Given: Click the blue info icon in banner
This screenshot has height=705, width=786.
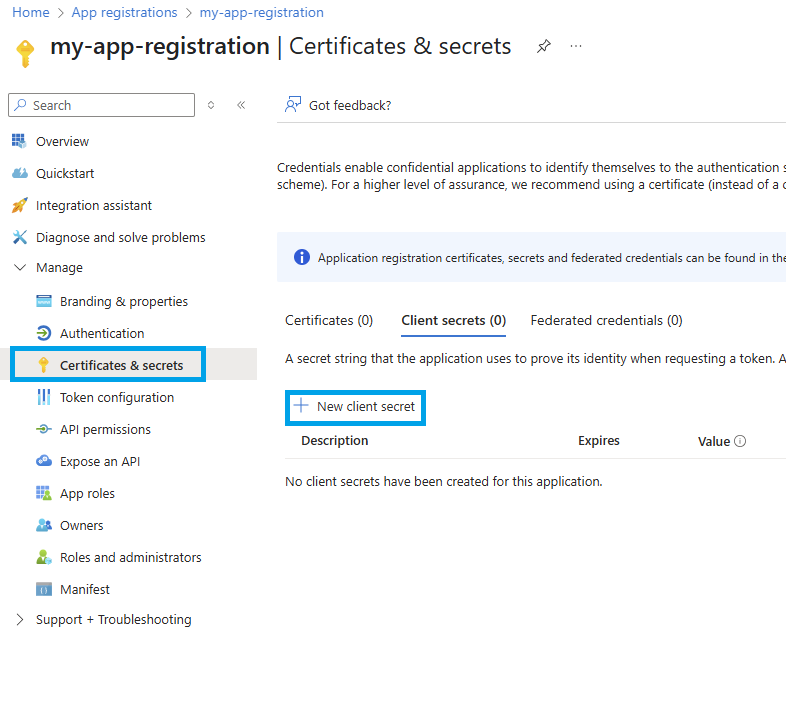Looking at the screenshot, I should pos(302,257).
